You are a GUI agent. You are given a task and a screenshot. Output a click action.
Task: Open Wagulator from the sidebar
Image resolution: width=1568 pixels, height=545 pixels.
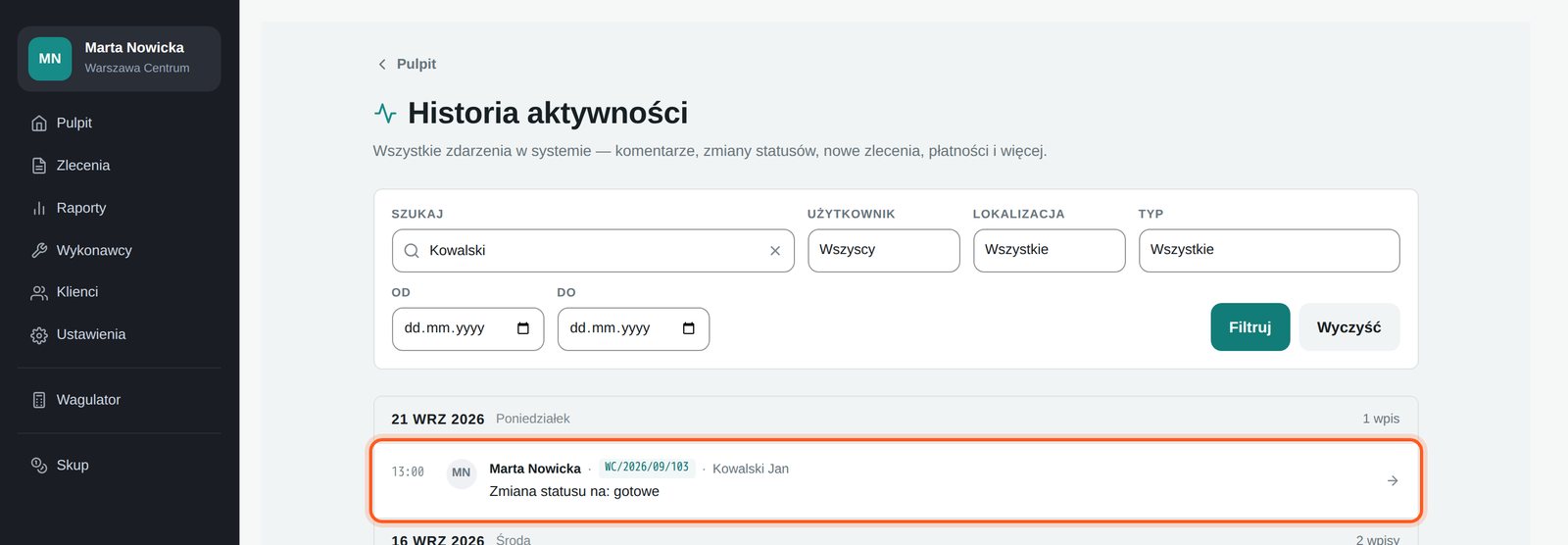click(120, 400)
